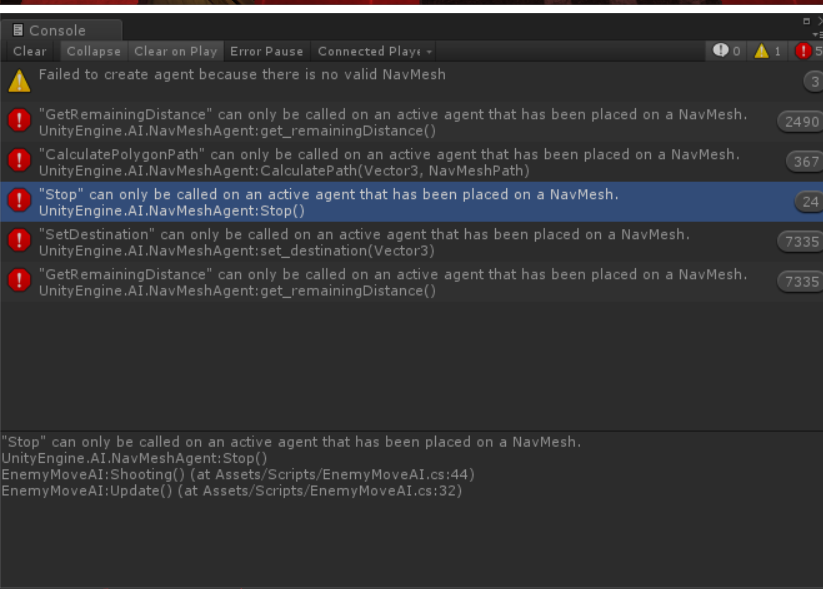
Task: Open console panel options menu icon
Action: click(x=817, y=34)
